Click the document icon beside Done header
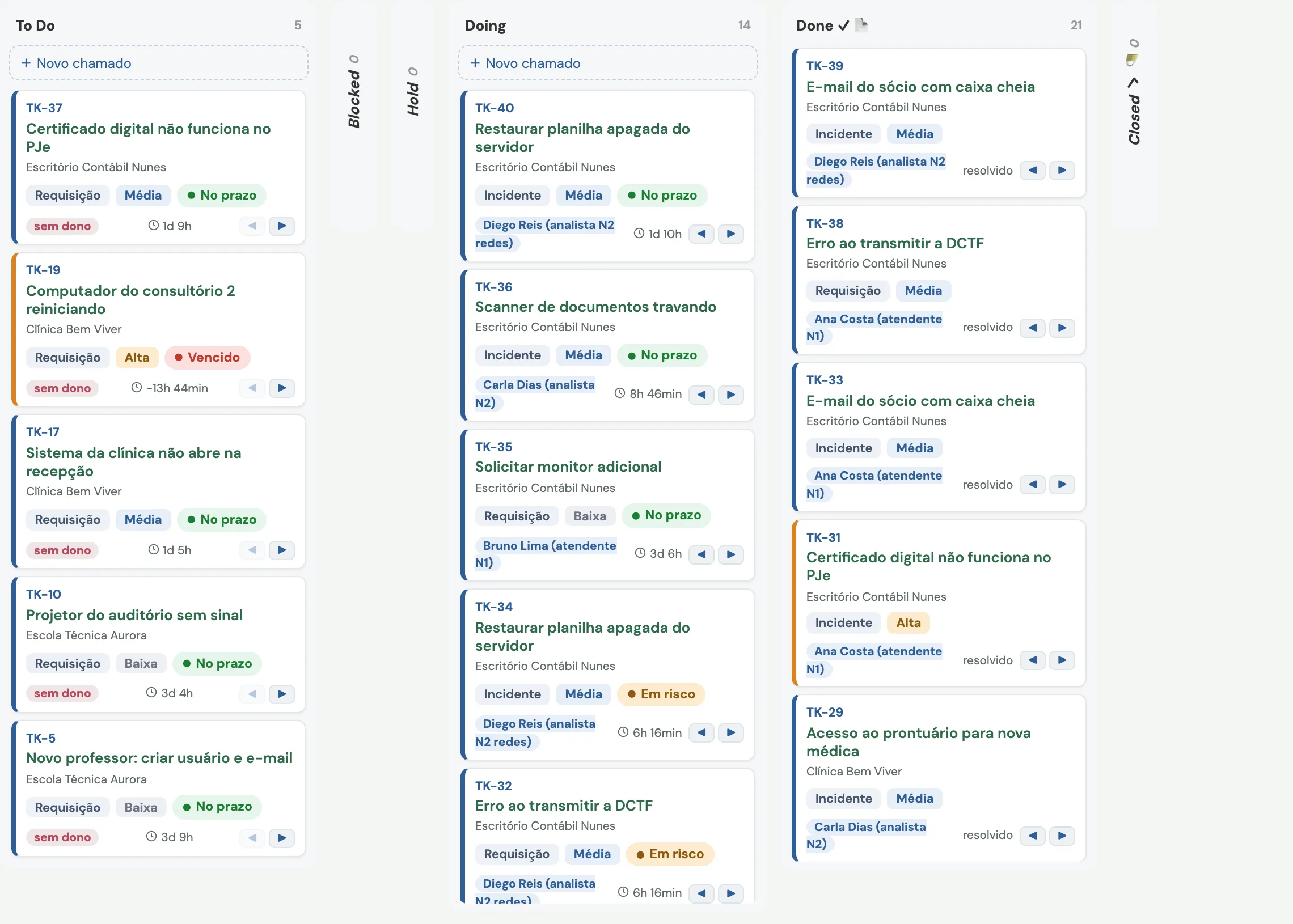The image size is (1293, 924). click(861, 24)
